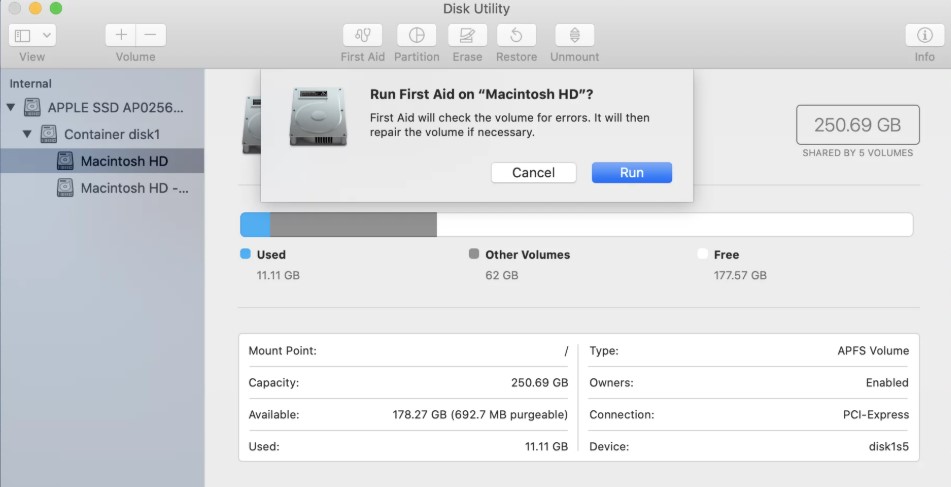Click the green zoom window button
Image resolution: width=951 pixels, height=487 pixels.
[56, 8]
